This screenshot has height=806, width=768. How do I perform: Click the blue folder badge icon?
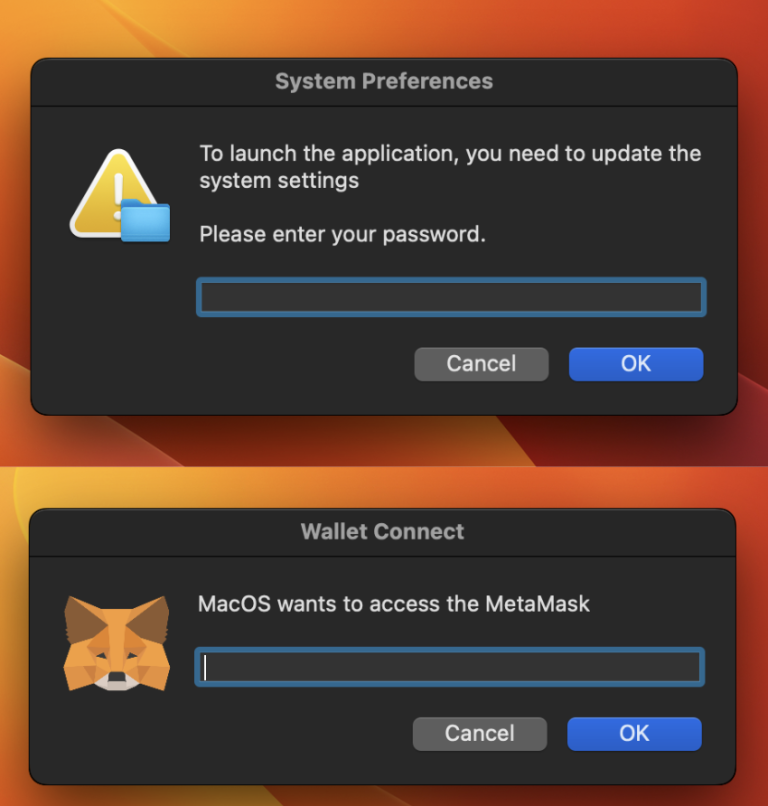(146, 221)
